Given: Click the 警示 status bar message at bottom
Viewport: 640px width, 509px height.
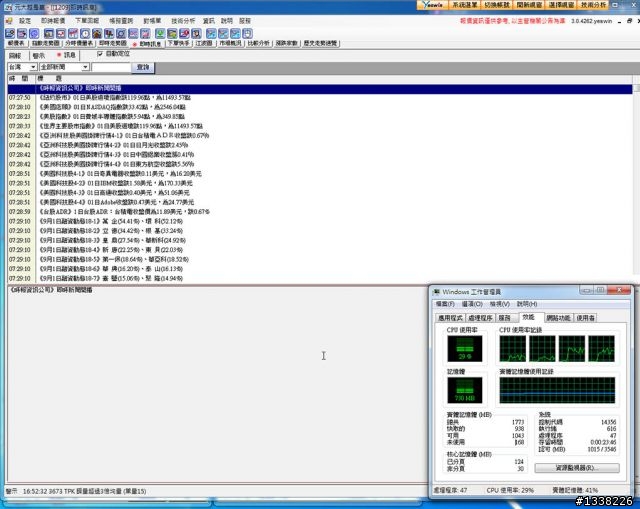Looking at the screenshot, I should 76,491.
